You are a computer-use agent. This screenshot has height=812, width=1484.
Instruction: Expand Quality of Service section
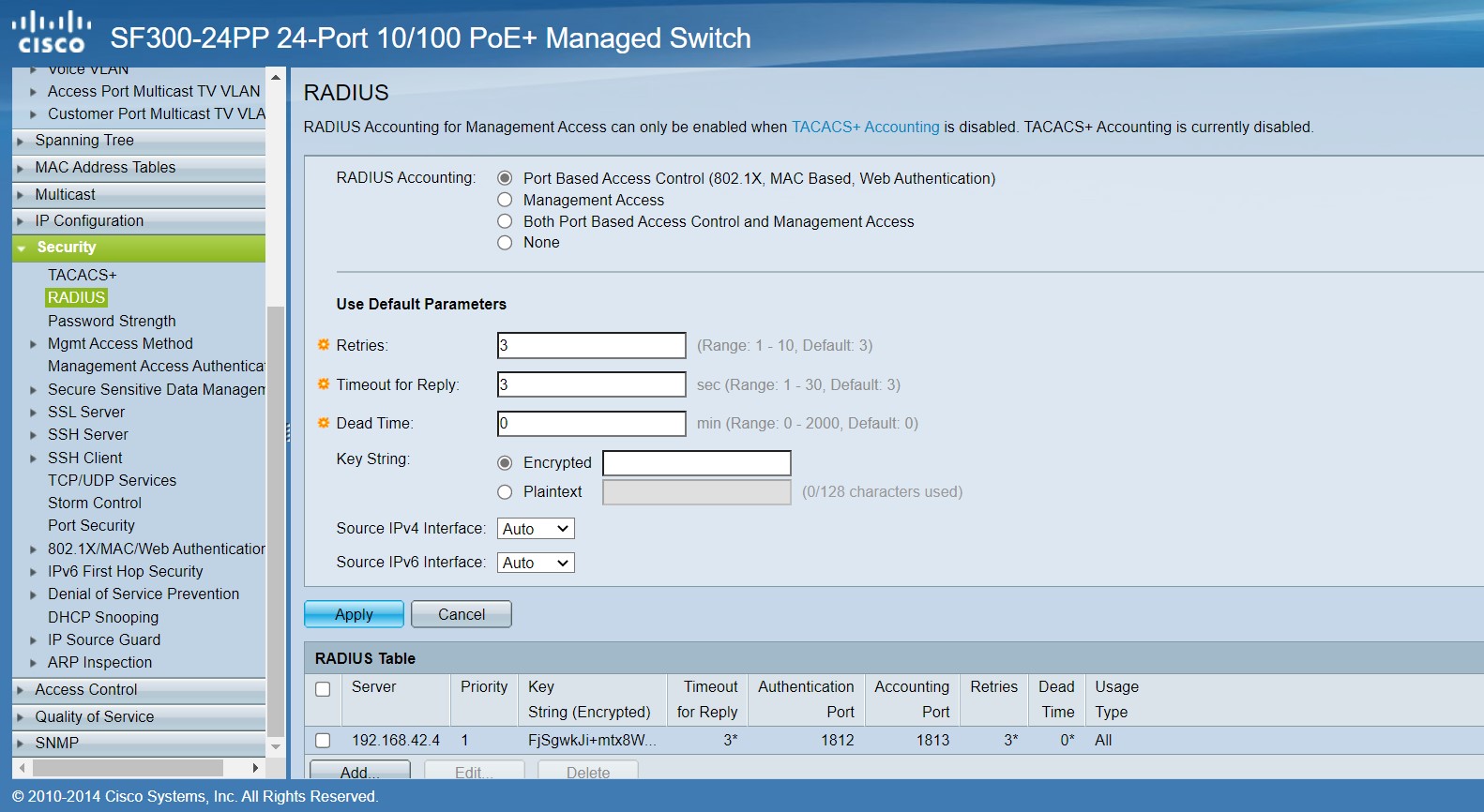click(x=139, y=717)
